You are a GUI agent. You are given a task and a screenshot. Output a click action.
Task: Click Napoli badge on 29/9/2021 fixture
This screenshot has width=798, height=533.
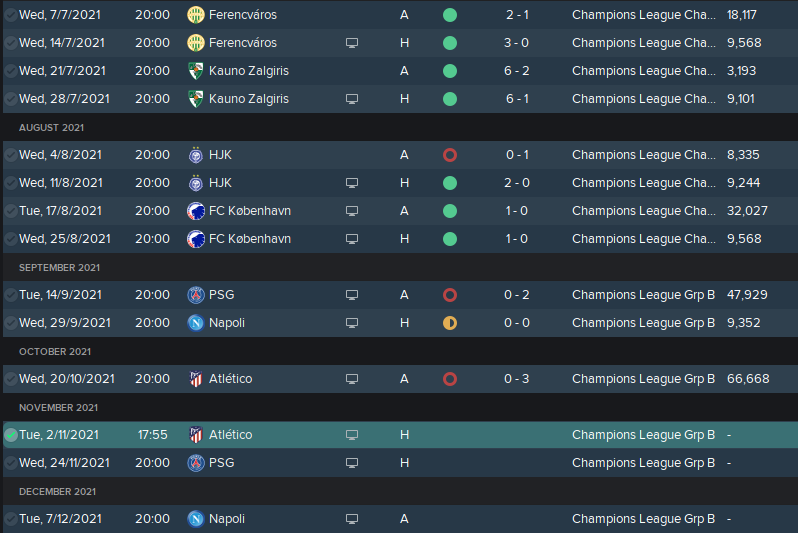coord(195,323)
